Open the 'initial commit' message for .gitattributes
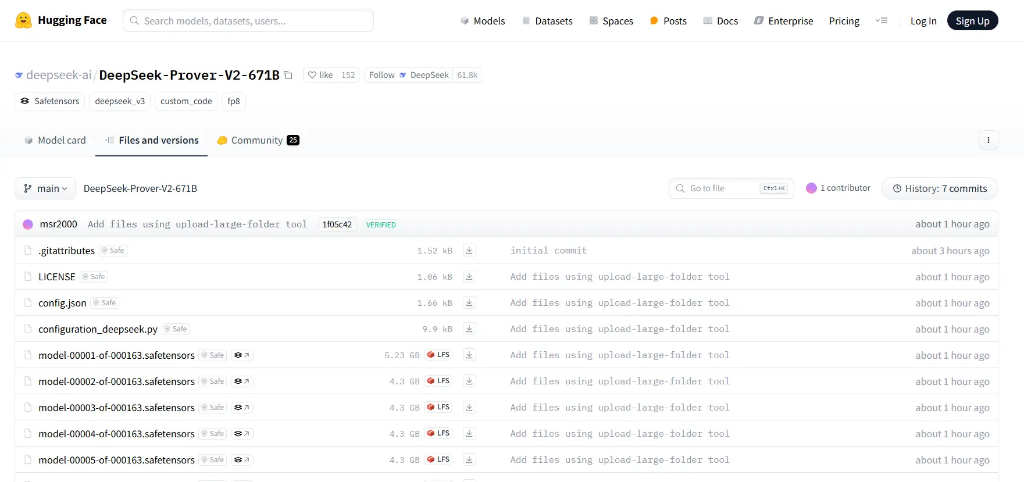Viewport: 1024px width, 482px height. click(549, 251)
